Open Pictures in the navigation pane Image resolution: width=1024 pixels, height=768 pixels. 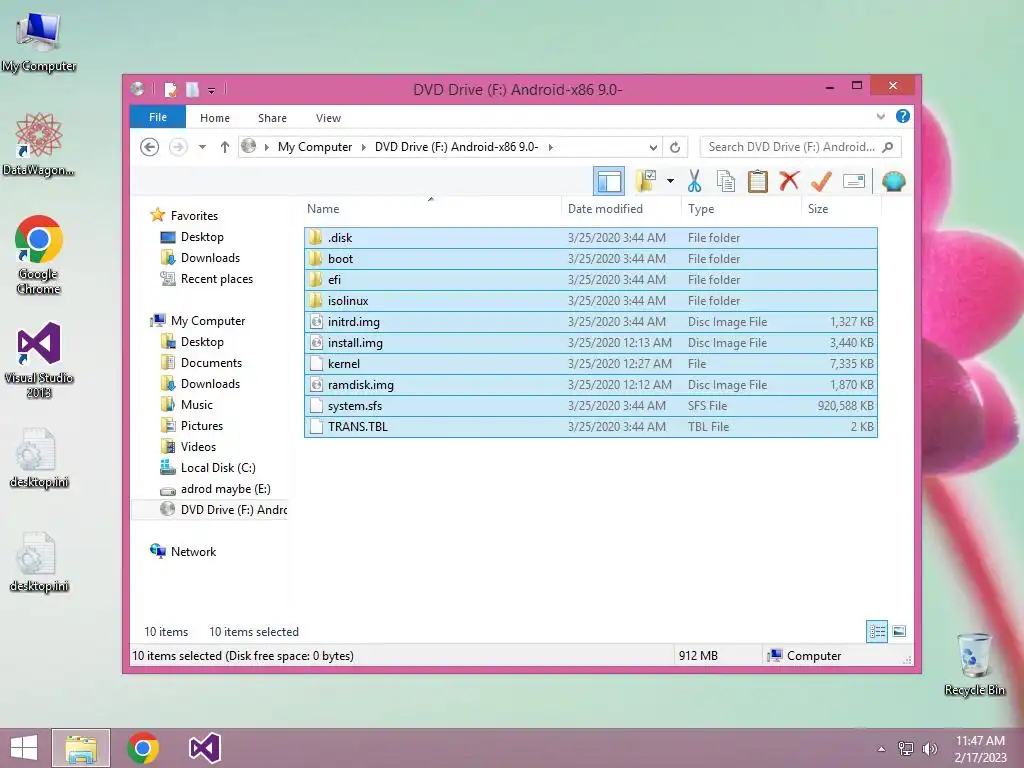tap(192, 426)
